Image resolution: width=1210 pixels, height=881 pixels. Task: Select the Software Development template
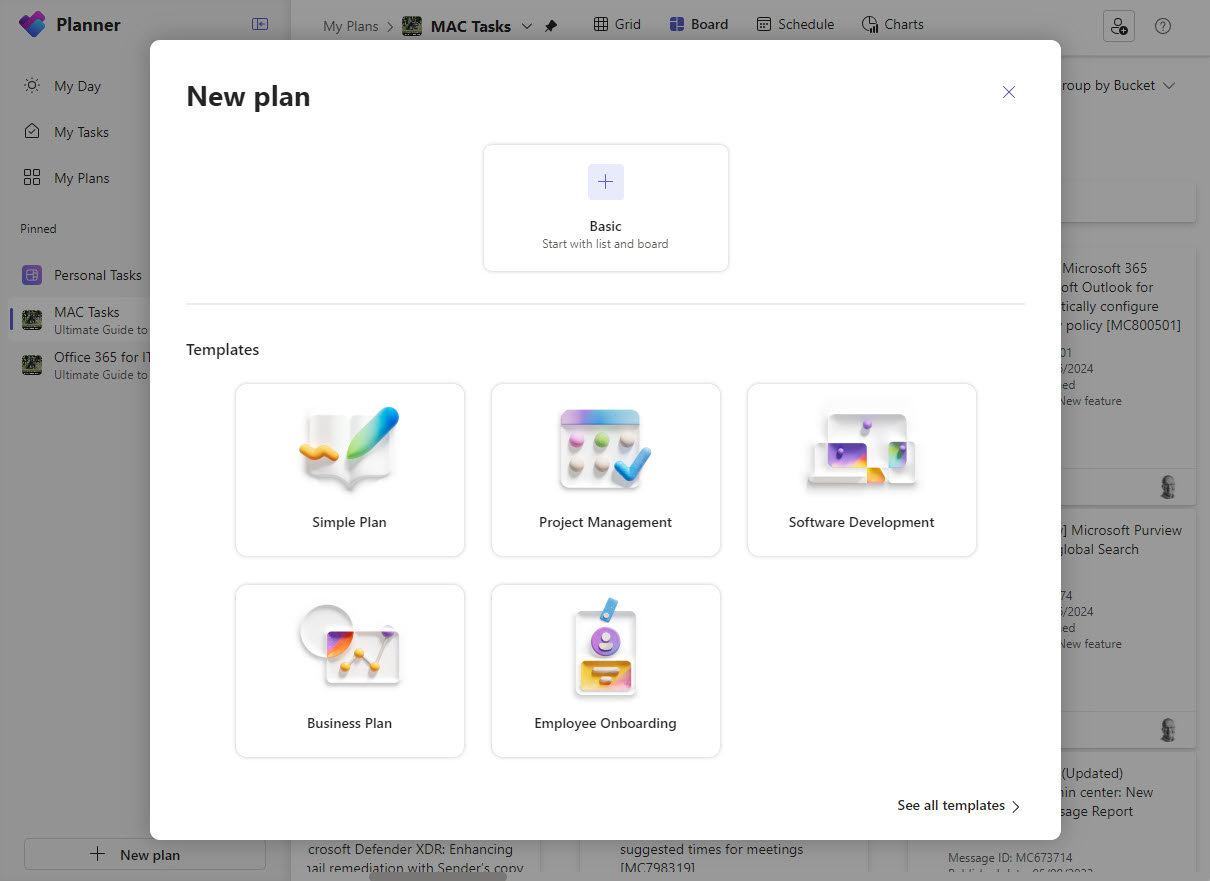(x=861, y=470)
